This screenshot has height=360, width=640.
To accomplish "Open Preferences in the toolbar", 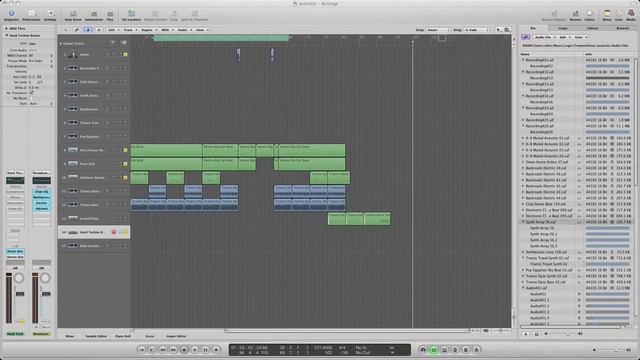I will [x=31, y=16].
